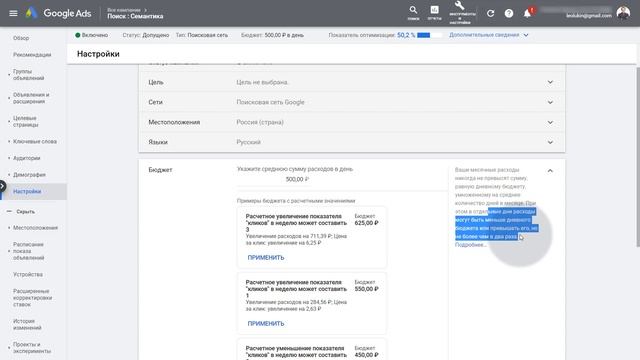Open Аудитории in the sidebar

click(27, 158)
